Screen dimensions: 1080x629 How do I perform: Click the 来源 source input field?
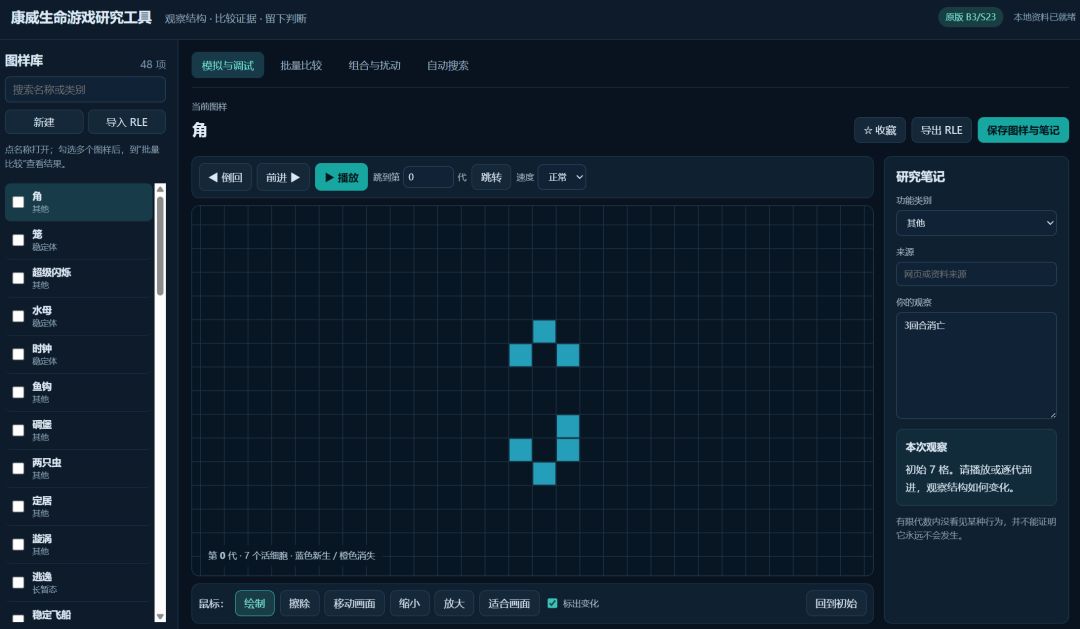pyautogui.click(x=976, y=274)
